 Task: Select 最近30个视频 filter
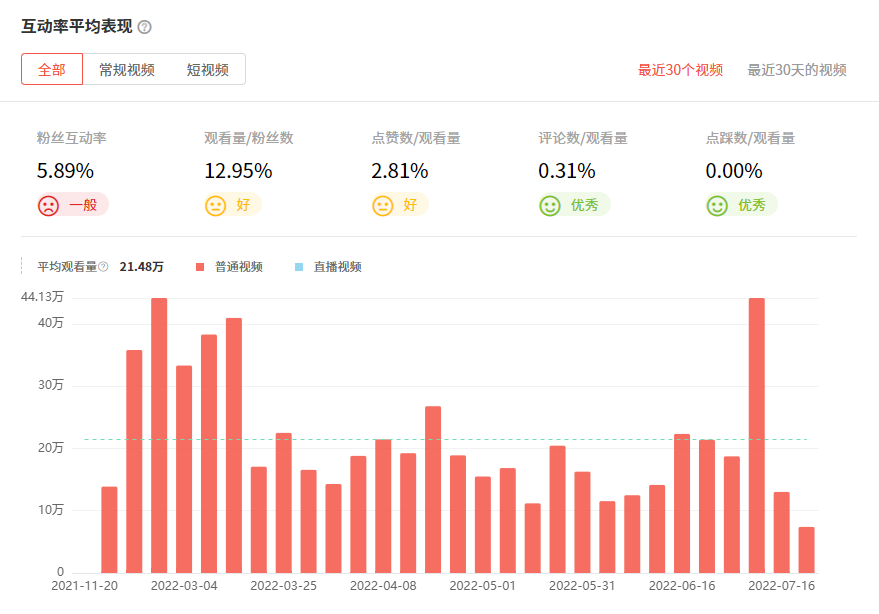[x=680, y=70]
